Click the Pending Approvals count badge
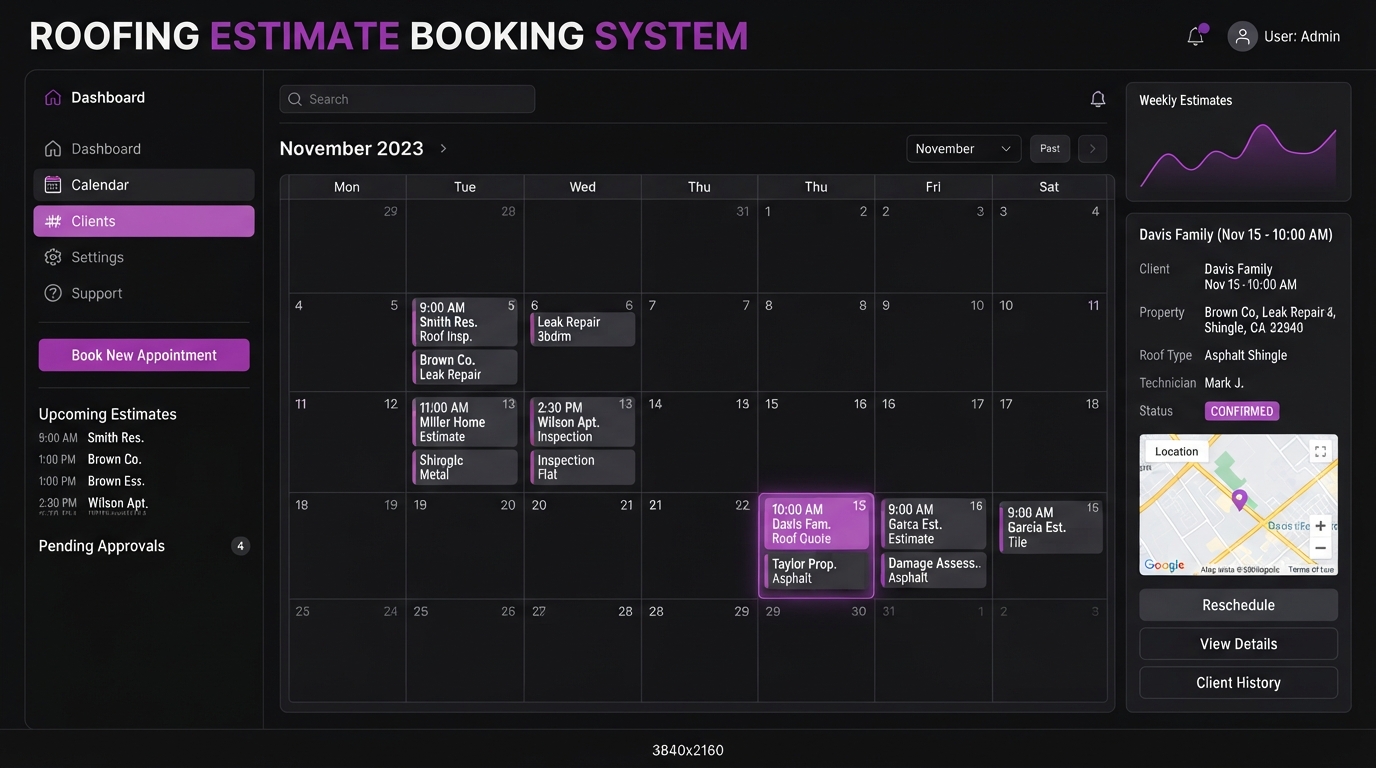 pyautogui.click(x=240, y=546)
